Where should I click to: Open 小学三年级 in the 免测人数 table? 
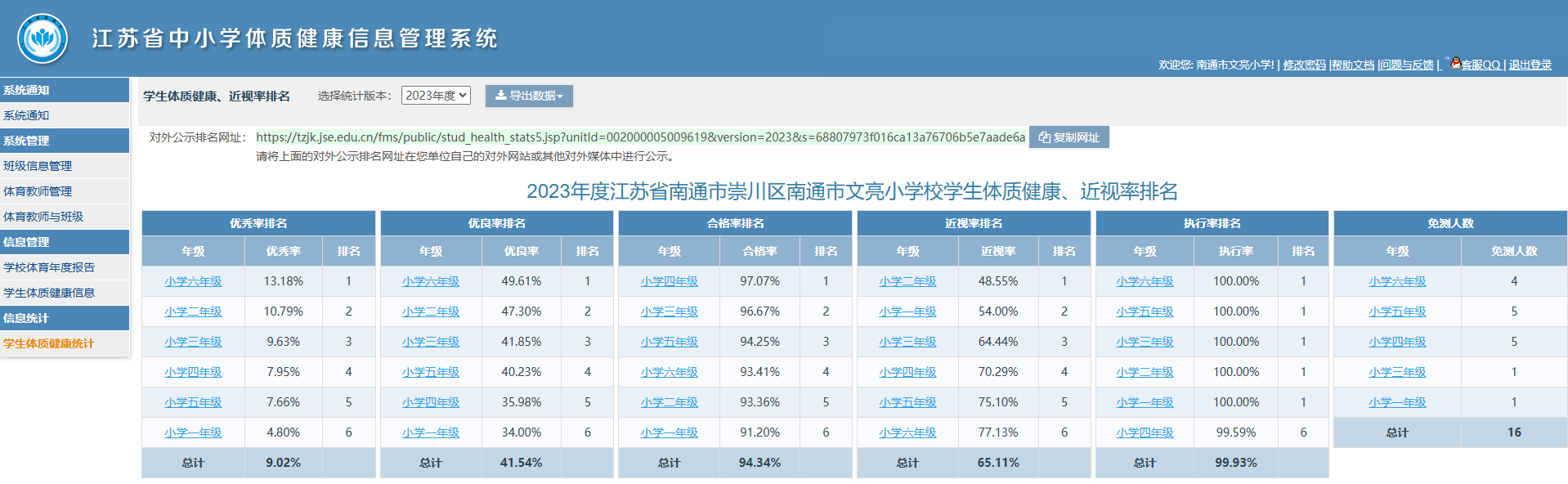tap(1397, 372)
